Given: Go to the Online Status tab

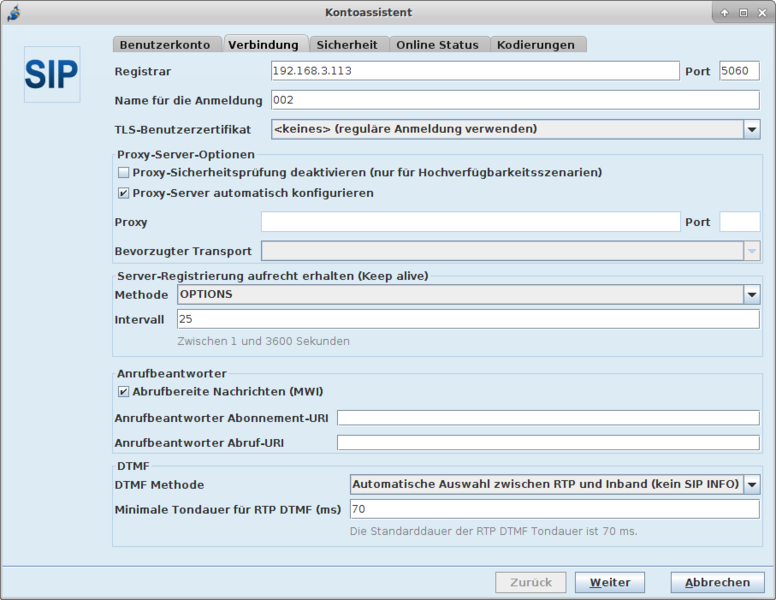Looking at the screenshot, I should click(x=437, y=45).
